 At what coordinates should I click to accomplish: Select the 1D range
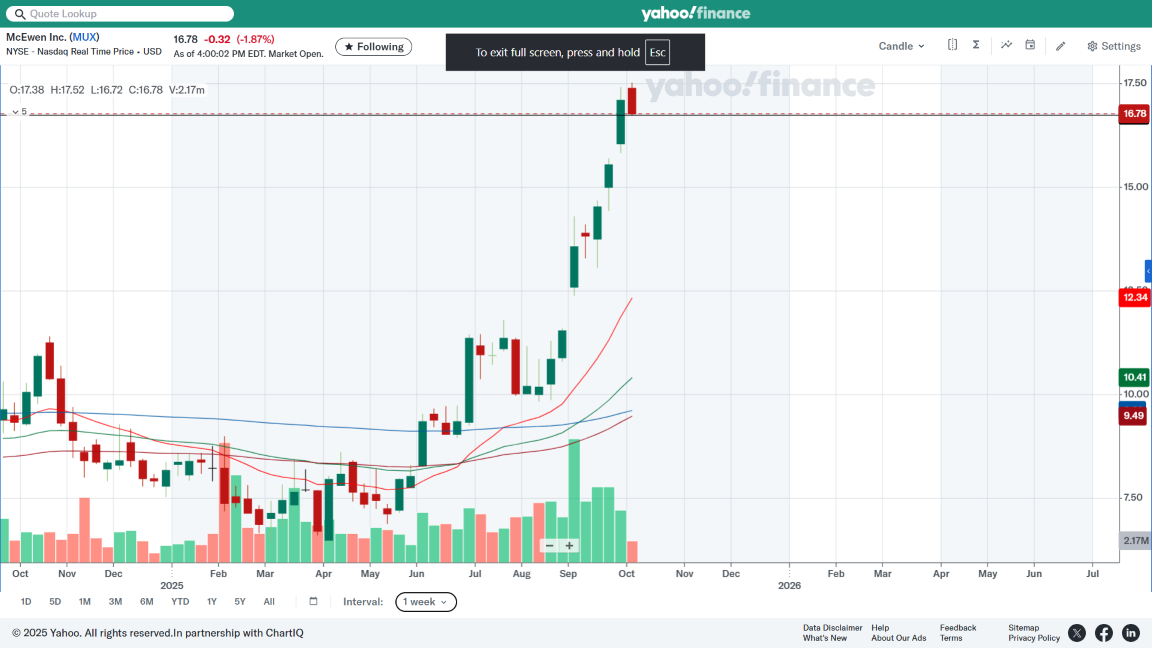pyautogui.click(x=26, y=601)
